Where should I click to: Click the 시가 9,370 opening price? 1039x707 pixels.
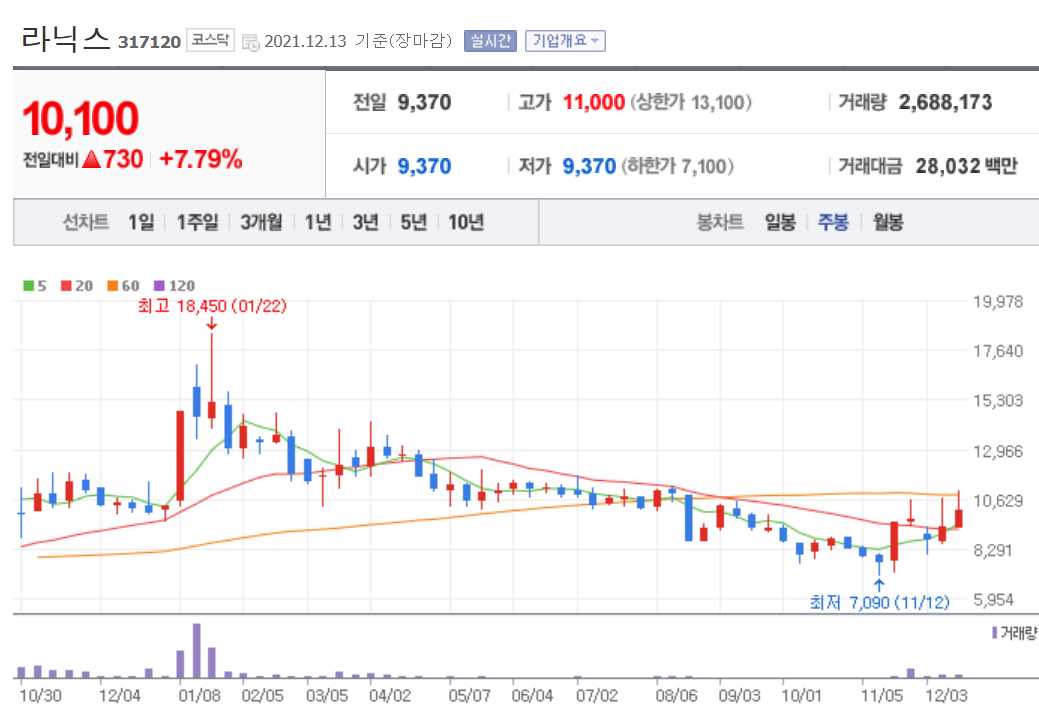(424, 166)
